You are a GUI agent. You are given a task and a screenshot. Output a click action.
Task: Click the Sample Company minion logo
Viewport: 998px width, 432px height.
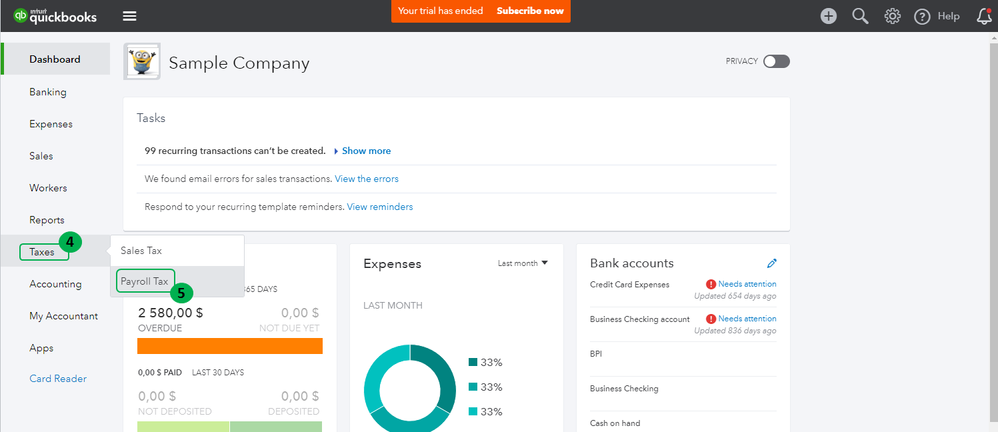point(142,62)
